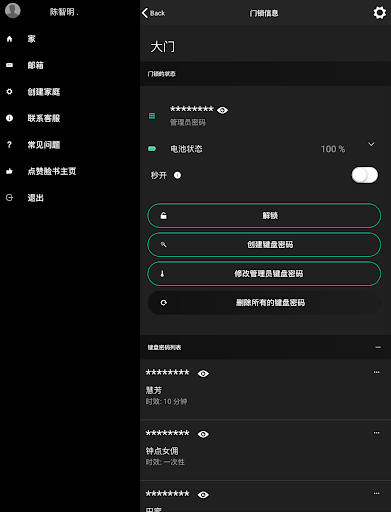Image resolution: width=391 pixels, height=512 pixels.
Task: Click the green keypad icon beside 管理员密码
Action: 152,116
